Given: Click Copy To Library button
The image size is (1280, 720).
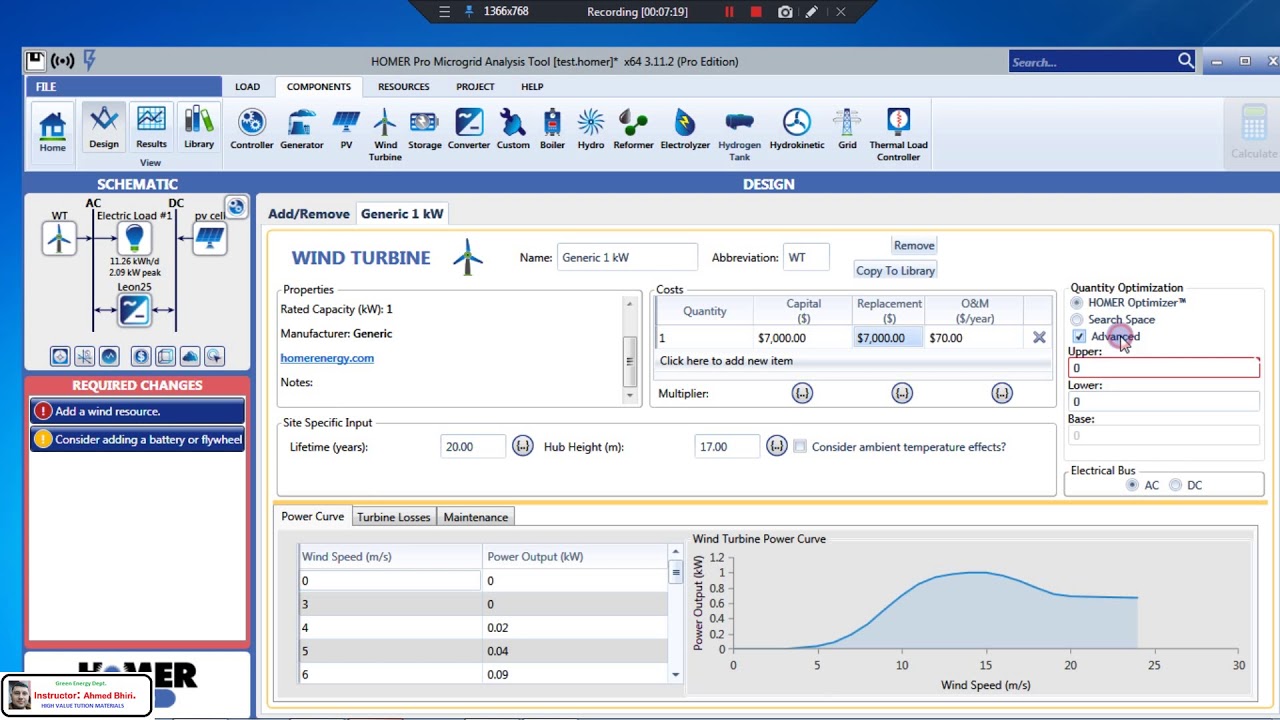Looking at the screenshot, I should tap(895, 270).
